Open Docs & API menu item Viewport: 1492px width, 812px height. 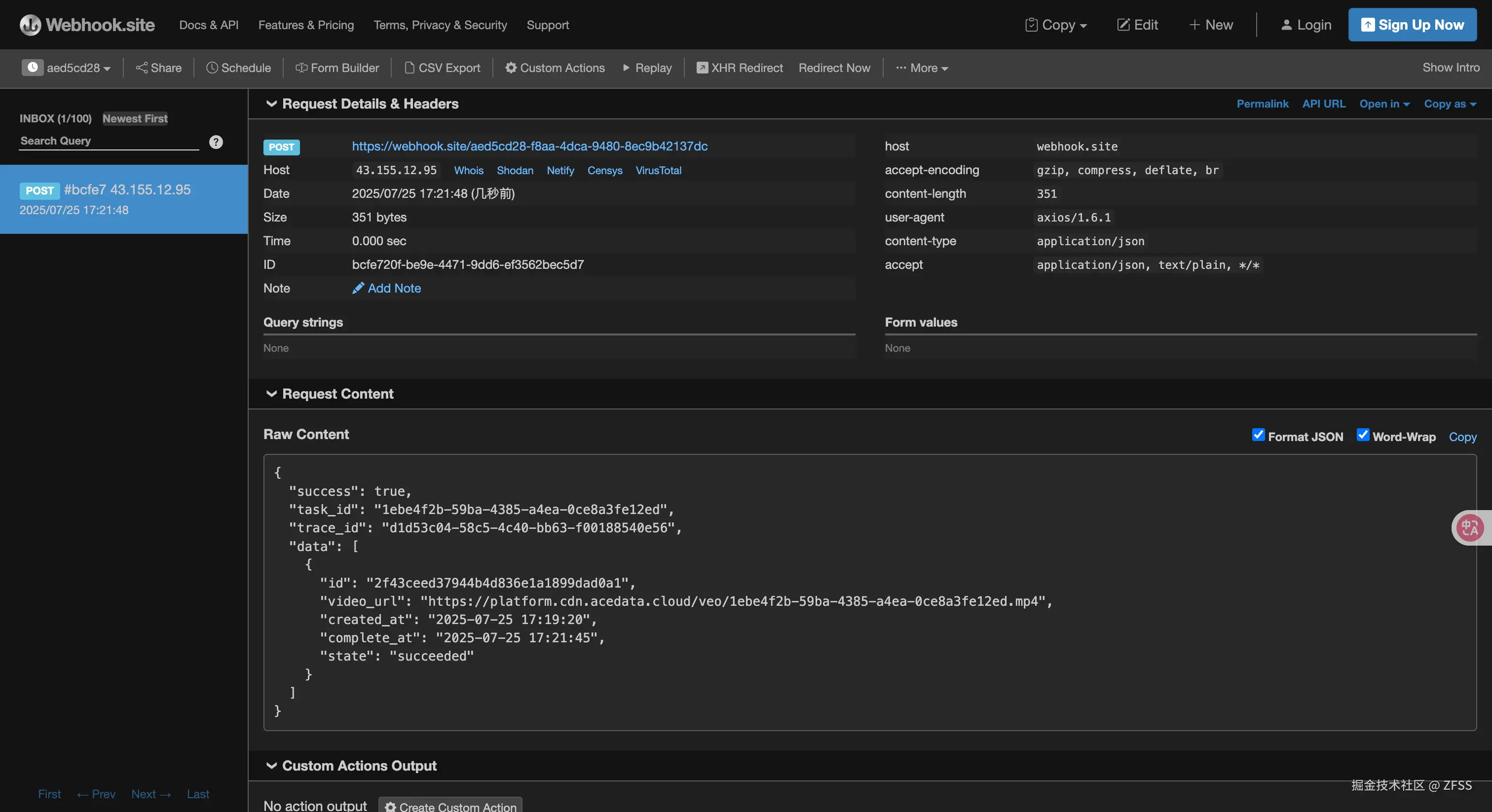(209, 25)
